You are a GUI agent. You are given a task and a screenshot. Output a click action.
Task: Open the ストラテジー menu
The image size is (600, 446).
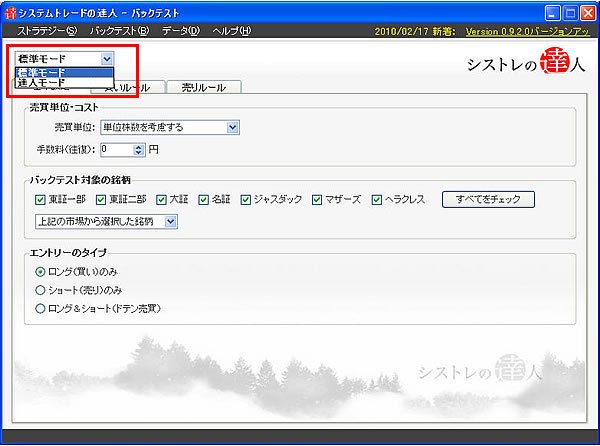46,31
